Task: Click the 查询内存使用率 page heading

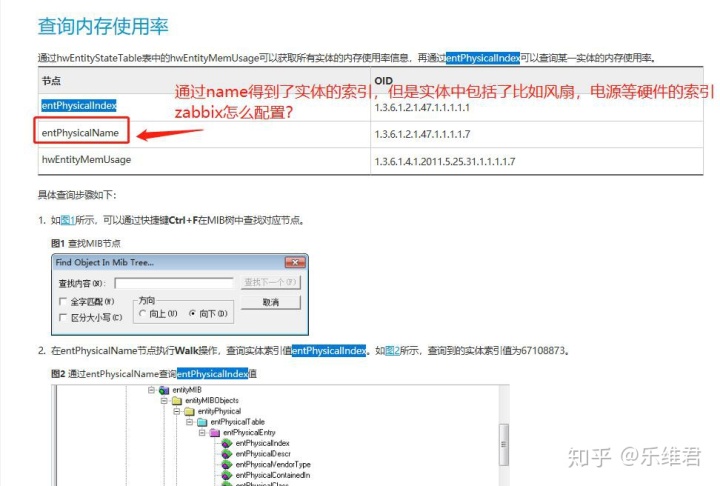Action: 103,26
